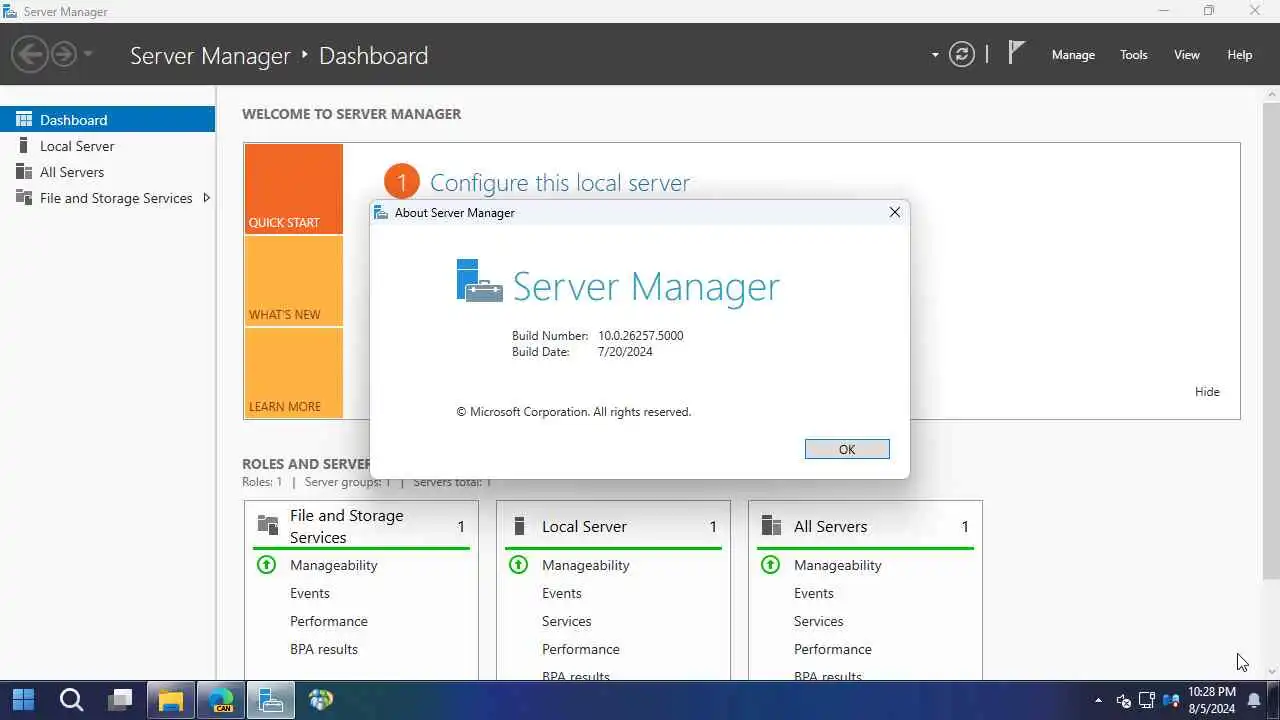1280x720 pixels.
Task: Open the notification bell in system tray
Action: (x=1254, y=700)
